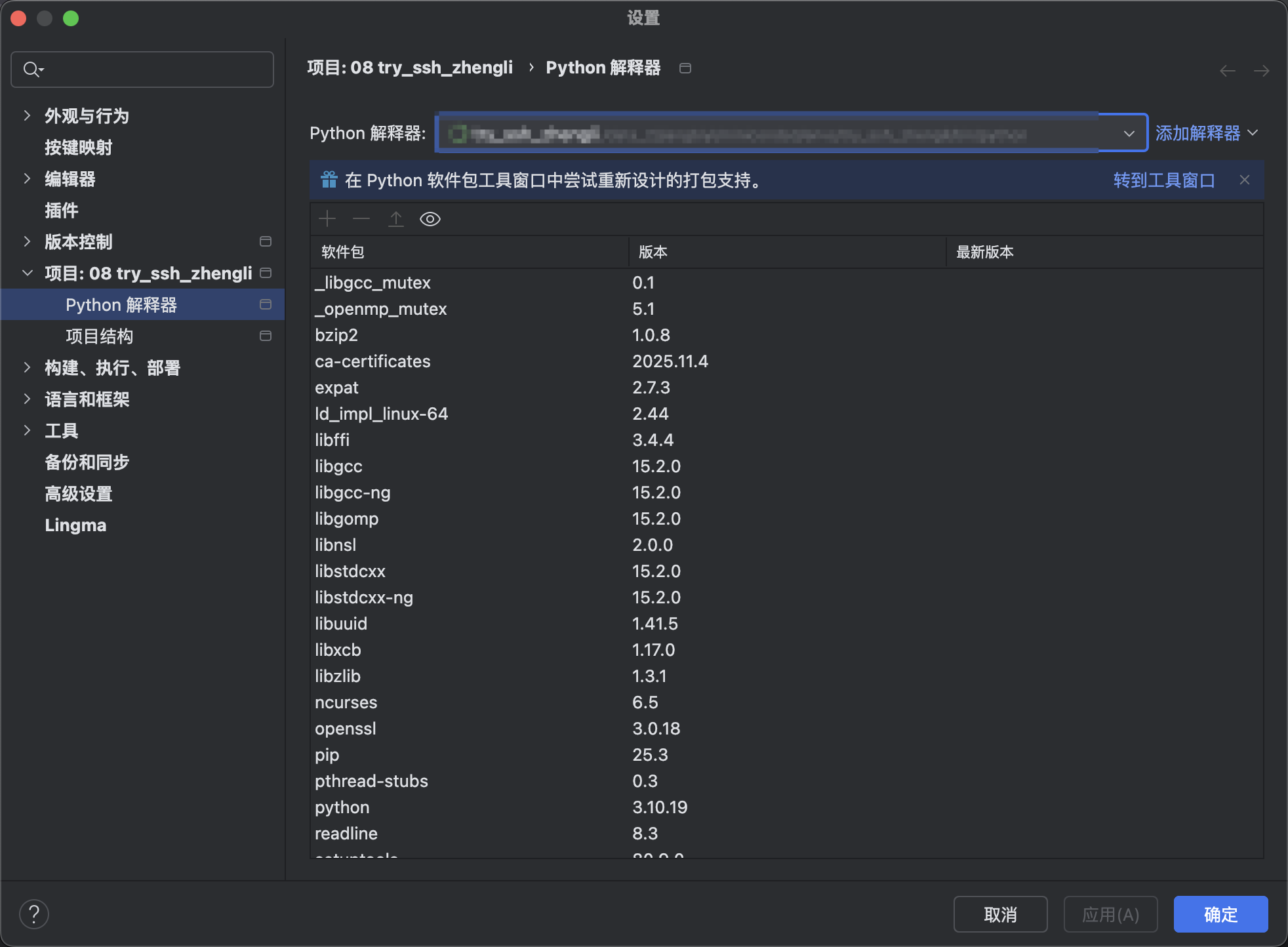The height and width of the screenshot is (947, 1288).
Task: Open the 插件 settings page
Action: click(62, 211)
